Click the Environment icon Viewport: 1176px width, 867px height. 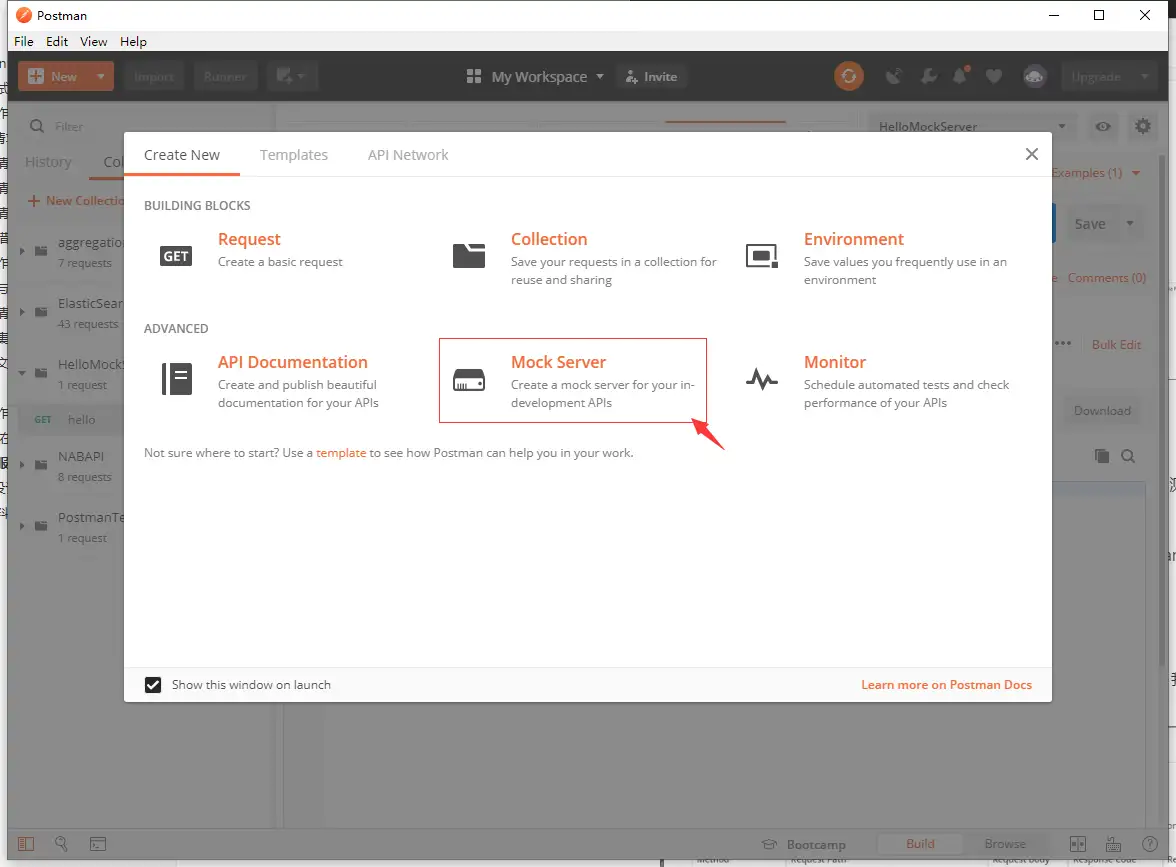pyautogui.click(x=762, y=256)
